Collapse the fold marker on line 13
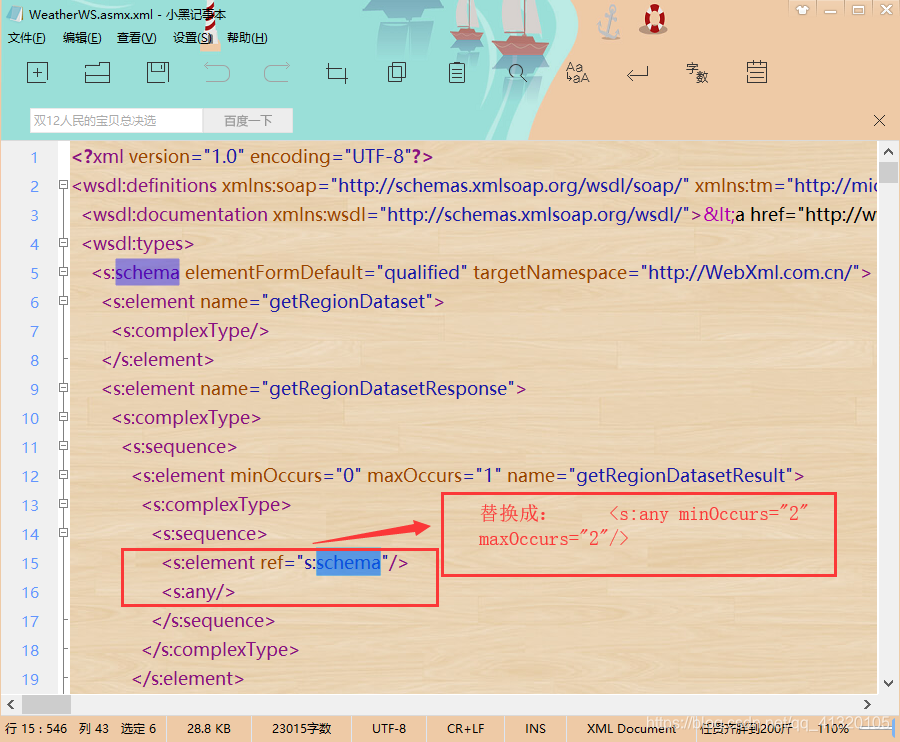Image resolution: width=900 pixels, height=742 pixels. point(63,503)
